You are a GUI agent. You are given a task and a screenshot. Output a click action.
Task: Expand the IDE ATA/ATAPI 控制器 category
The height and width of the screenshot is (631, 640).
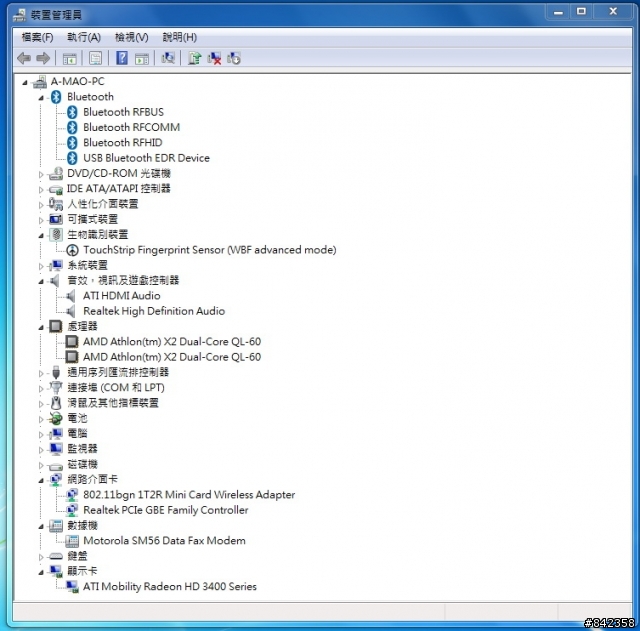[41, 190]
